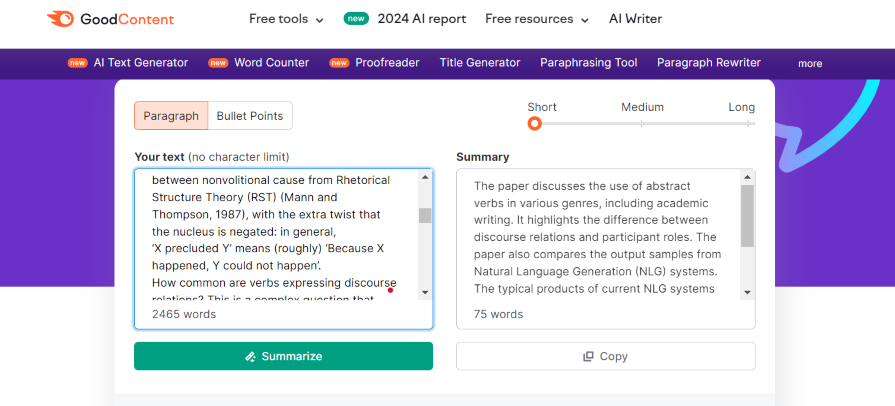The width and height of the screenshot is (895, 406).
Task: Click the copy icon in Copy button
Action: click(588, 357)
